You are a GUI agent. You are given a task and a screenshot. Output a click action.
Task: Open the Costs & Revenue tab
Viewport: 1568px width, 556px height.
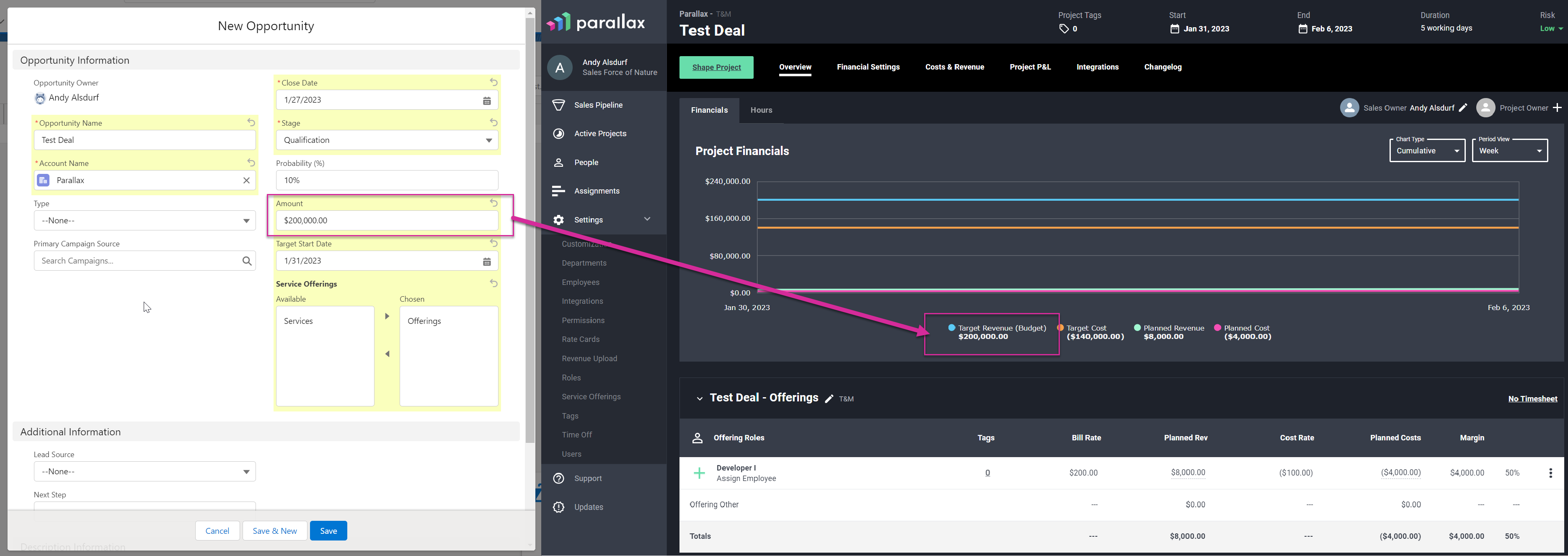954,67
